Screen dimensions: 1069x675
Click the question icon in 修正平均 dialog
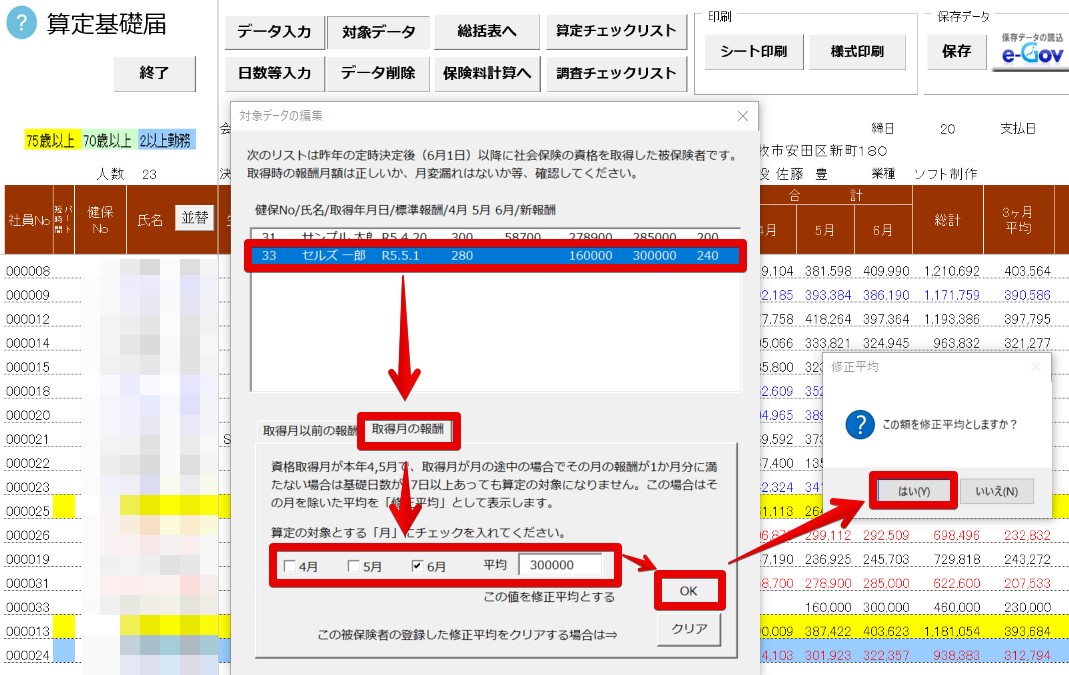pos(860,424)
